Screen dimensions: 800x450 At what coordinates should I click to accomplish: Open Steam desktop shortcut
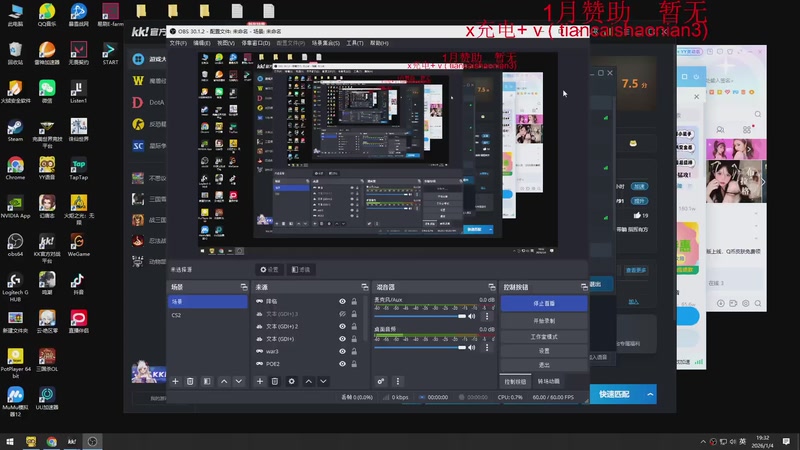click(15, 131)
